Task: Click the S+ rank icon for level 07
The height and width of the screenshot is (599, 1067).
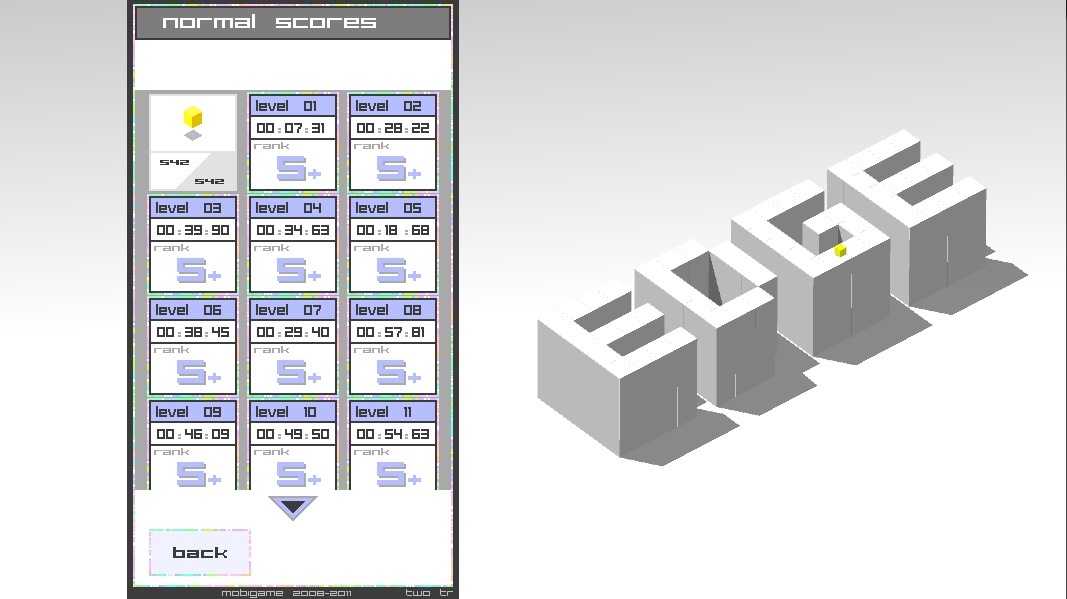Action: point(298,372)
